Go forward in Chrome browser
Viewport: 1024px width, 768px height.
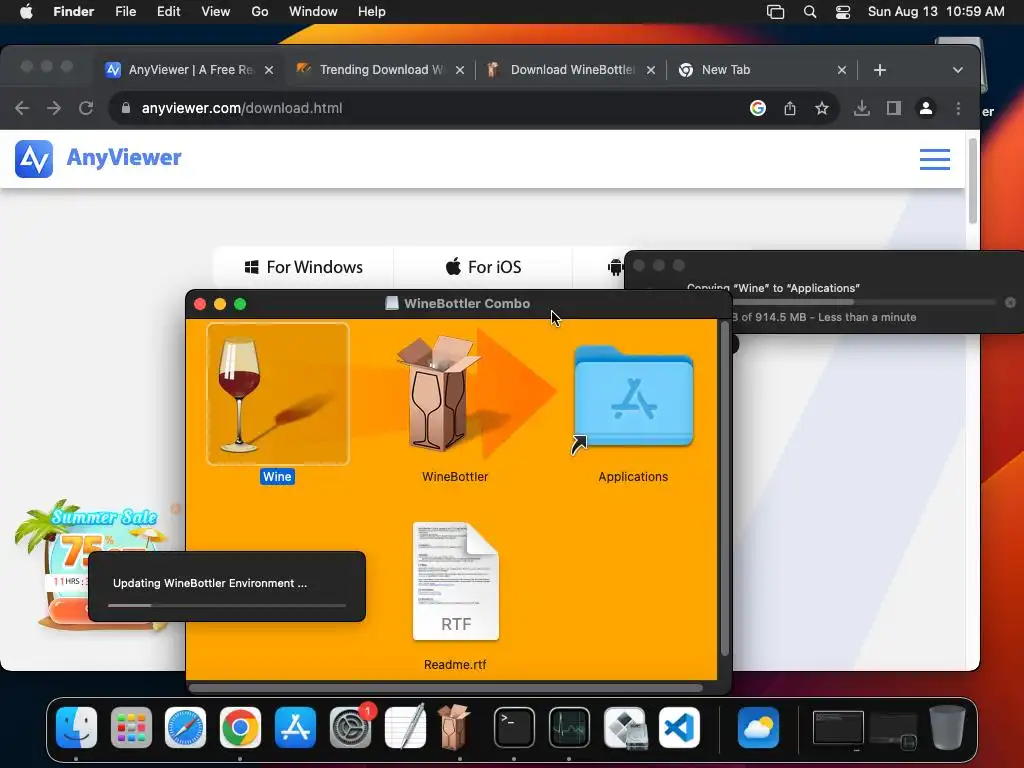(x=54, y=108)
